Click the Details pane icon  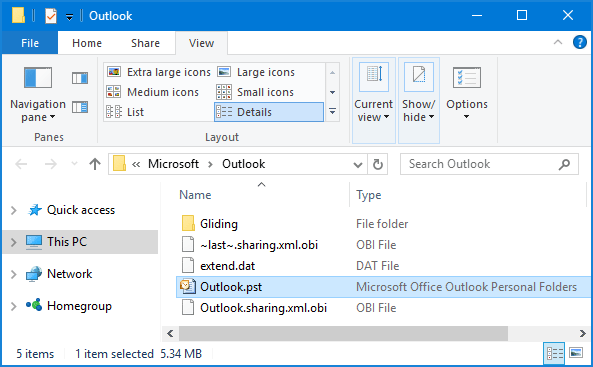coord(80,107)
